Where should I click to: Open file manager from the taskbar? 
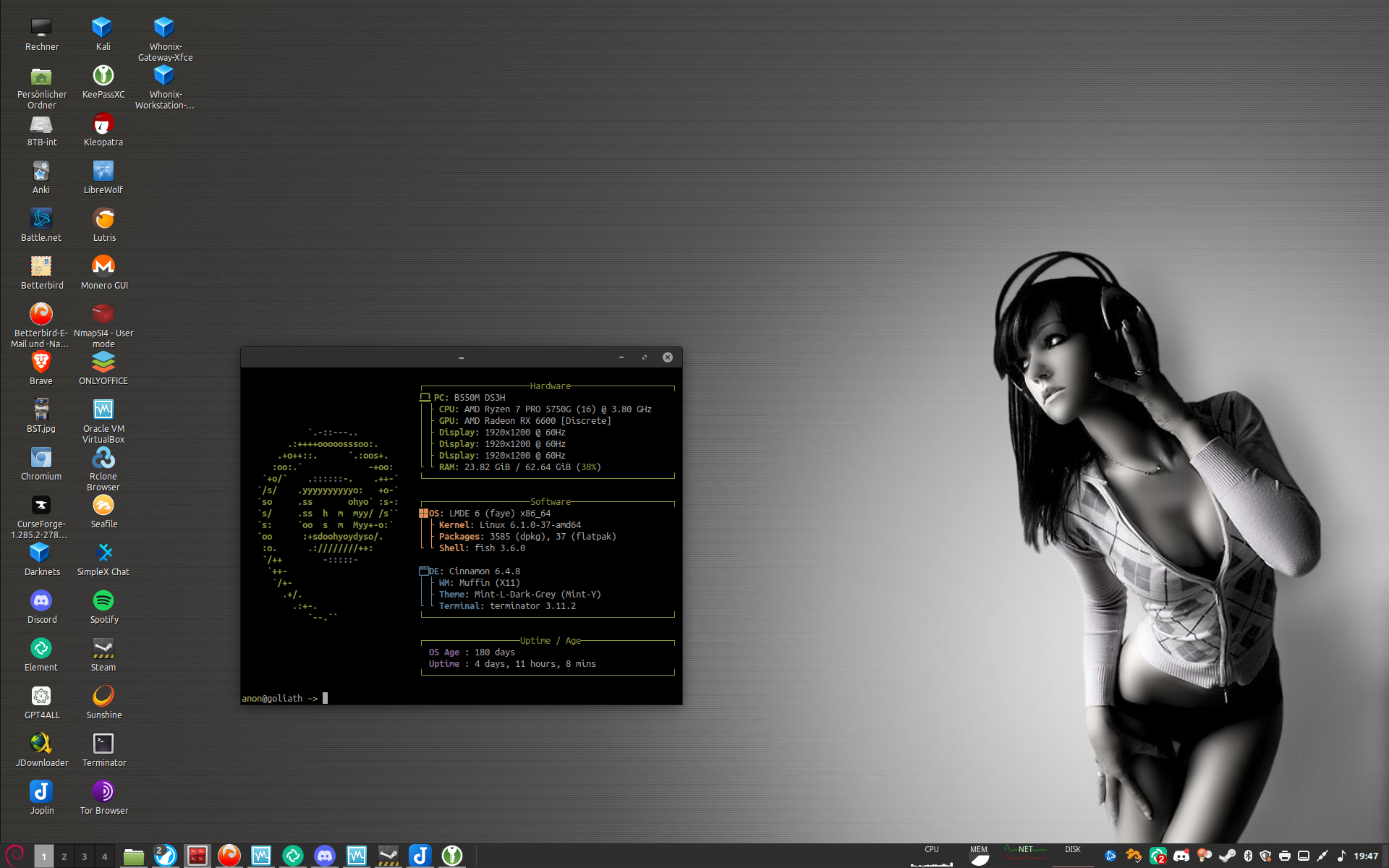[x=133, y=856]
